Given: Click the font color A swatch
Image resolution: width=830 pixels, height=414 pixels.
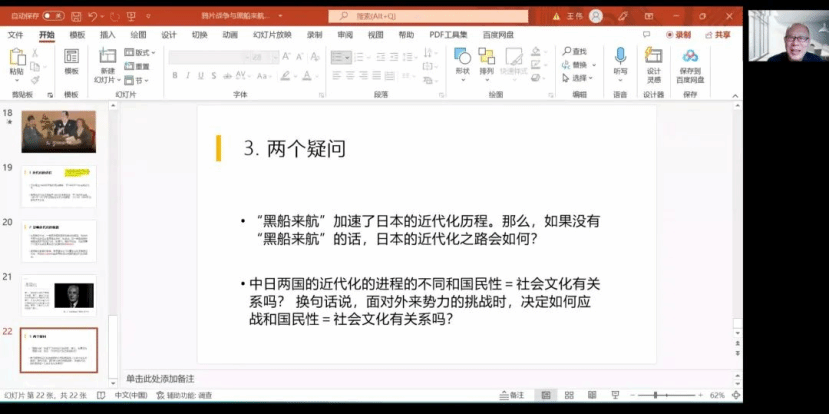Looking at the screenshot, I should click(306, 76).
